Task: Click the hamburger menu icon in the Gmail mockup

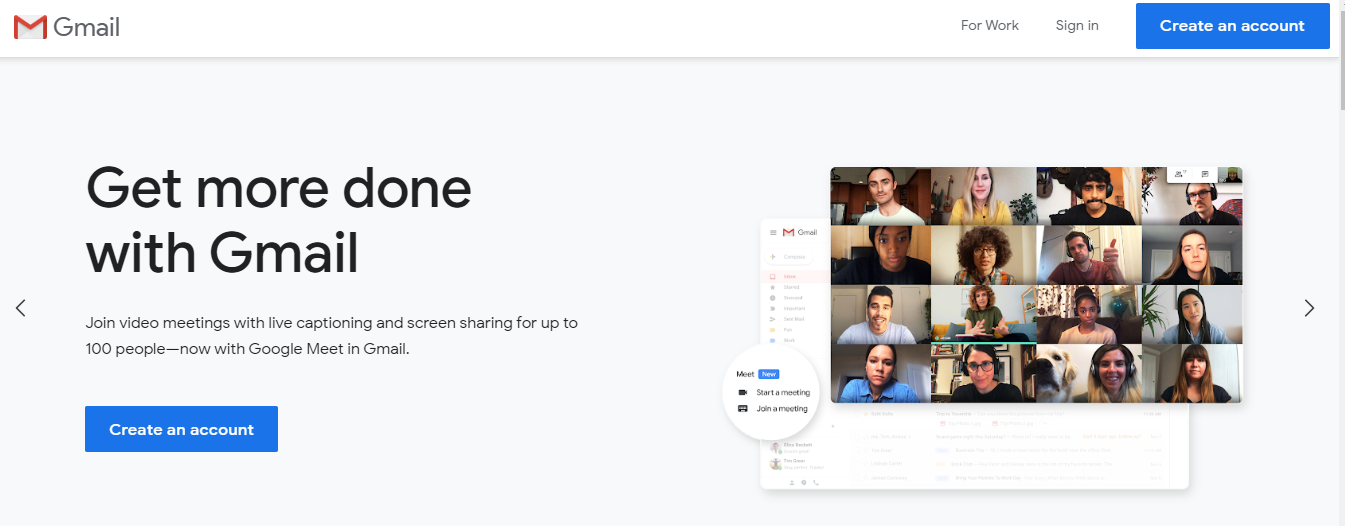Action: point(773,232)
